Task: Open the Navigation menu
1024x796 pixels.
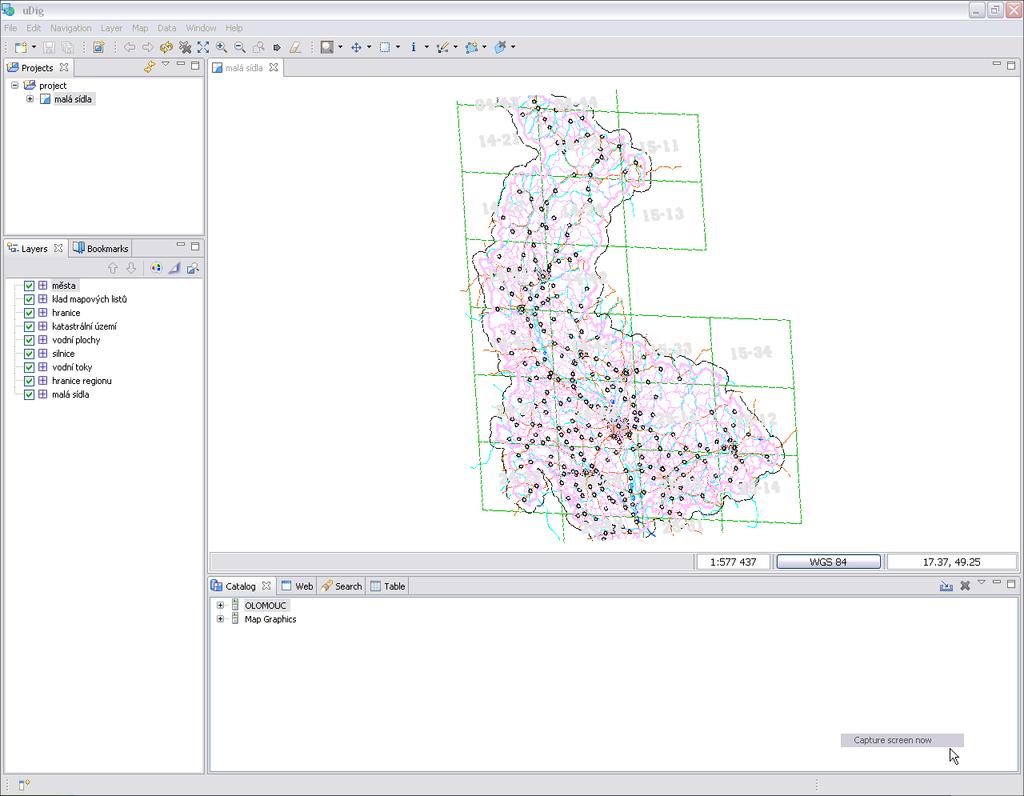Action: [71, 28]
